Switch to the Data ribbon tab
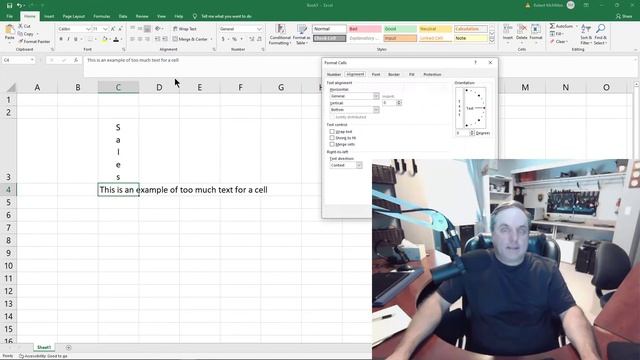640x360 pixels. (x=123, y=16)
